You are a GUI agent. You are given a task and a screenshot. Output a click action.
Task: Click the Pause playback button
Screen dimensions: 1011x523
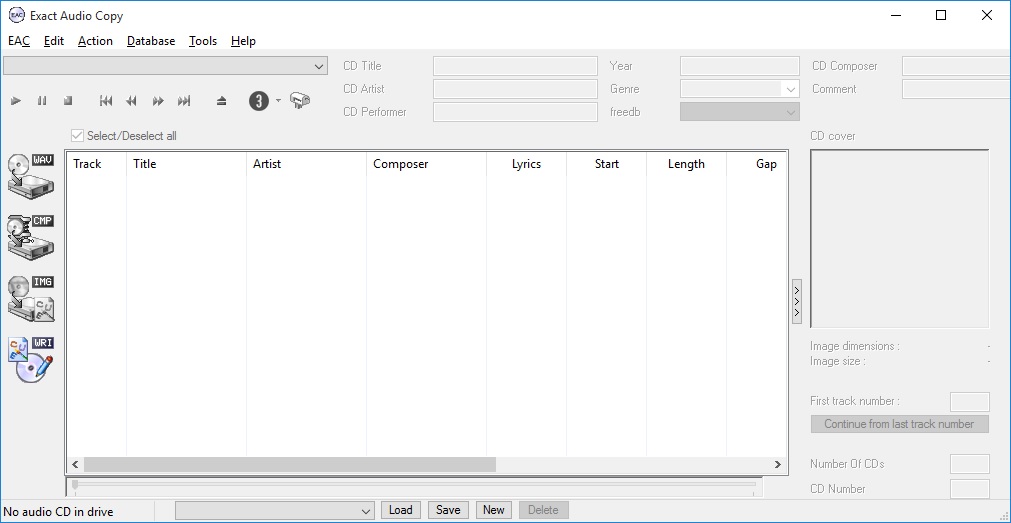click(42, 101)
